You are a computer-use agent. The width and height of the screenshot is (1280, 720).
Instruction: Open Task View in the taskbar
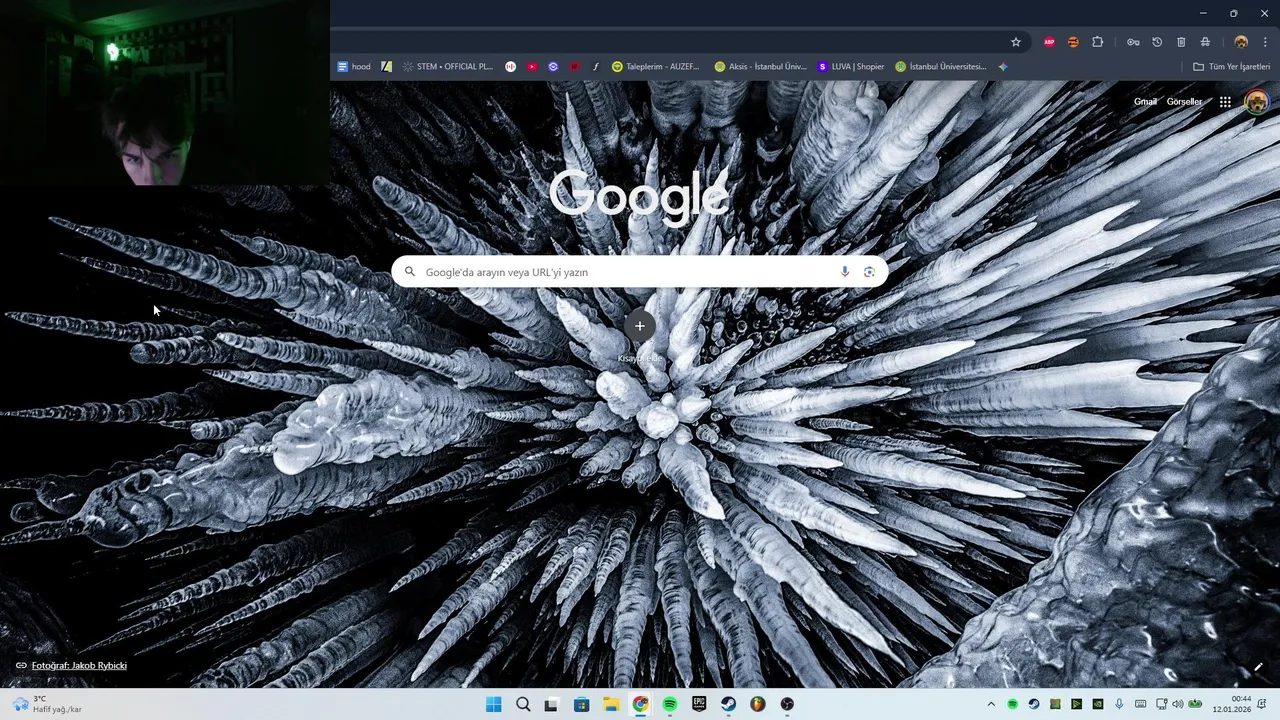coord(551,704)
